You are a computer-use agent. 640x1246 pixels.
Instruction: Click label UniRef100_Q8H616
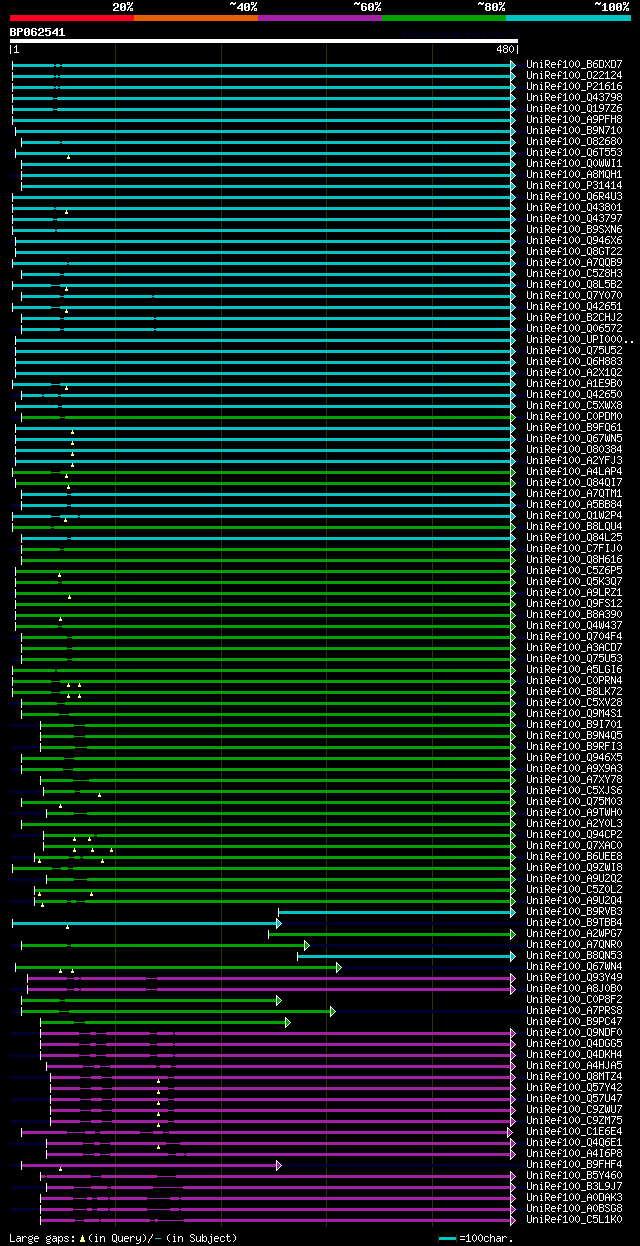pyautogui.click(x=576, y=559)
